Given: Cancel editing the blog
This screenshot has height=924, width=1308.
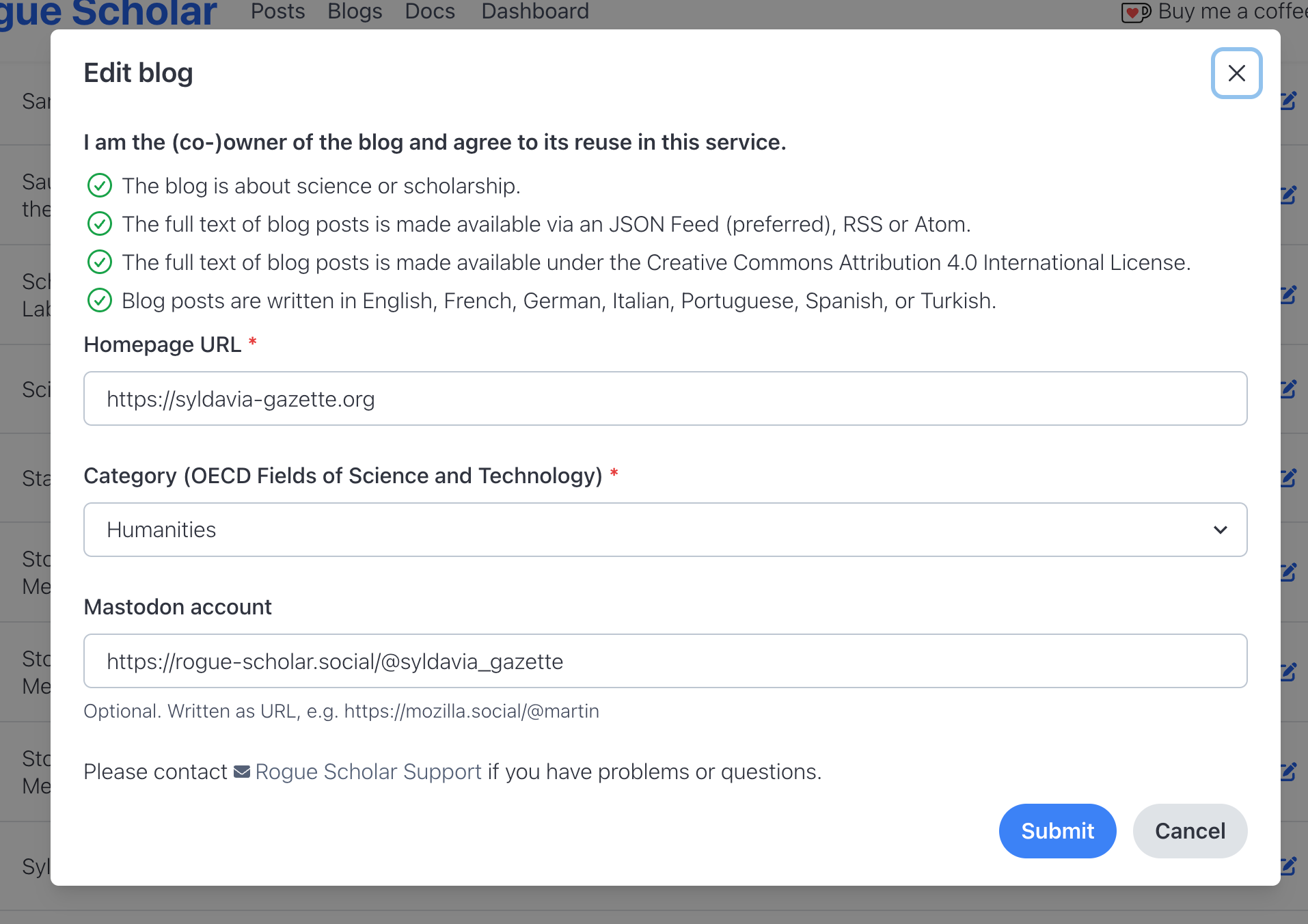Looking at the screenshot, I should coord(1190,830).
